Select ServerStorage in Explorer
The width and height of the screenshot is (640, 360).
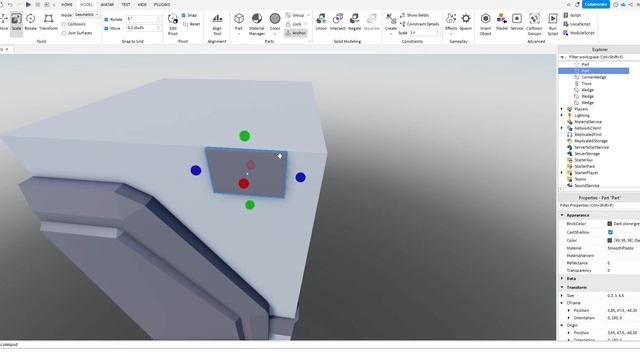(587, 154)
